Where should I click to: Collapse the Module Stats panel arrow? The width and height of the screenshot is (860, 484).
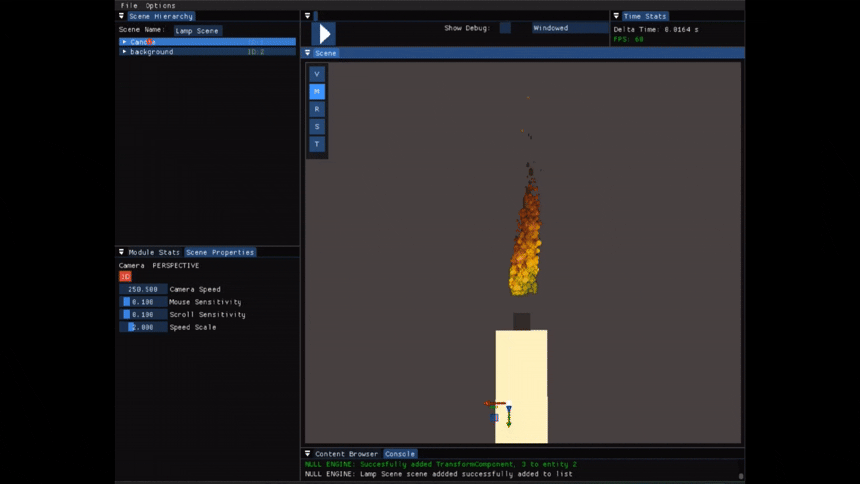122,252
